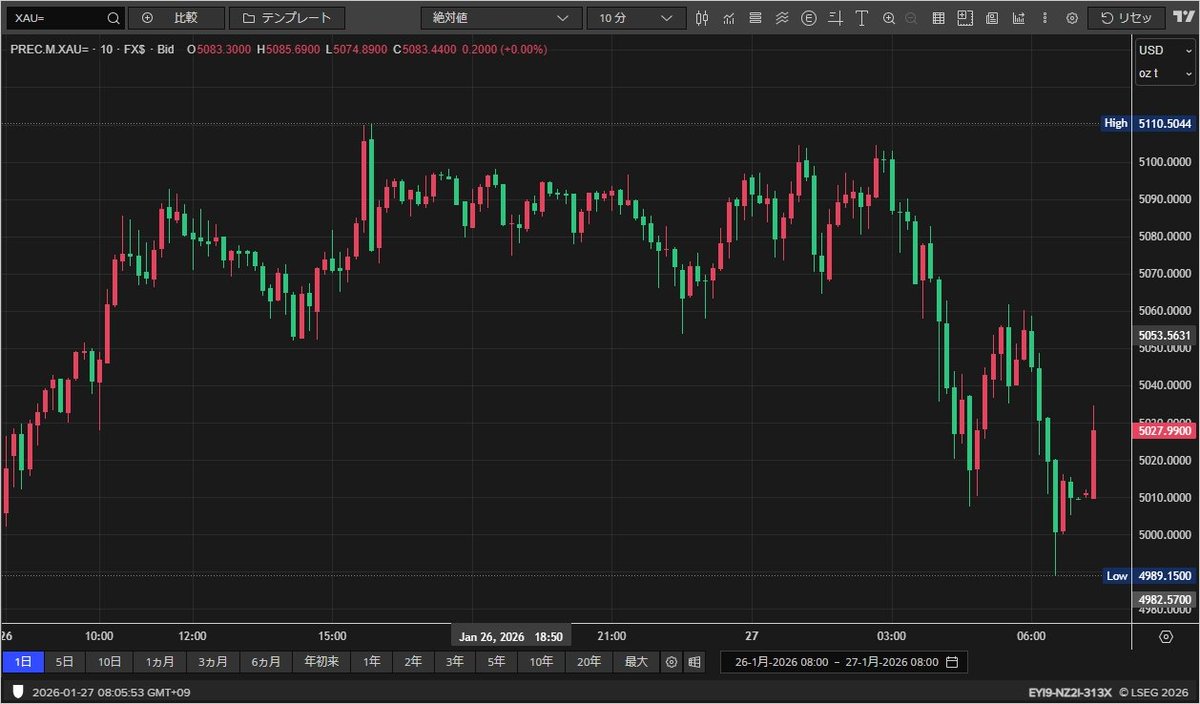Select the 5年 period tab
This screenshot has width=1200, height=704.
pos(497,662)
